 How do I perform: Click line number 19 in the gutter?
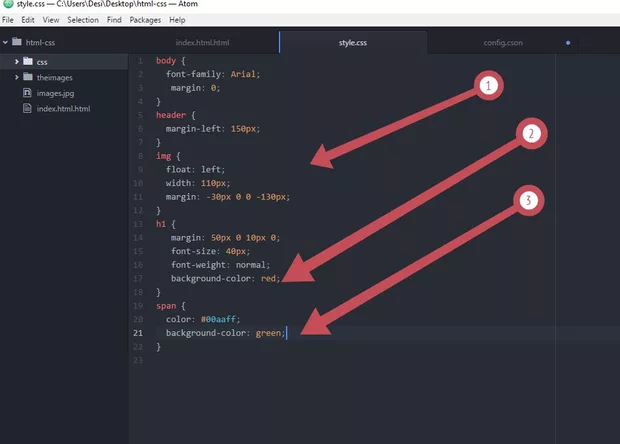pos(138,306)
